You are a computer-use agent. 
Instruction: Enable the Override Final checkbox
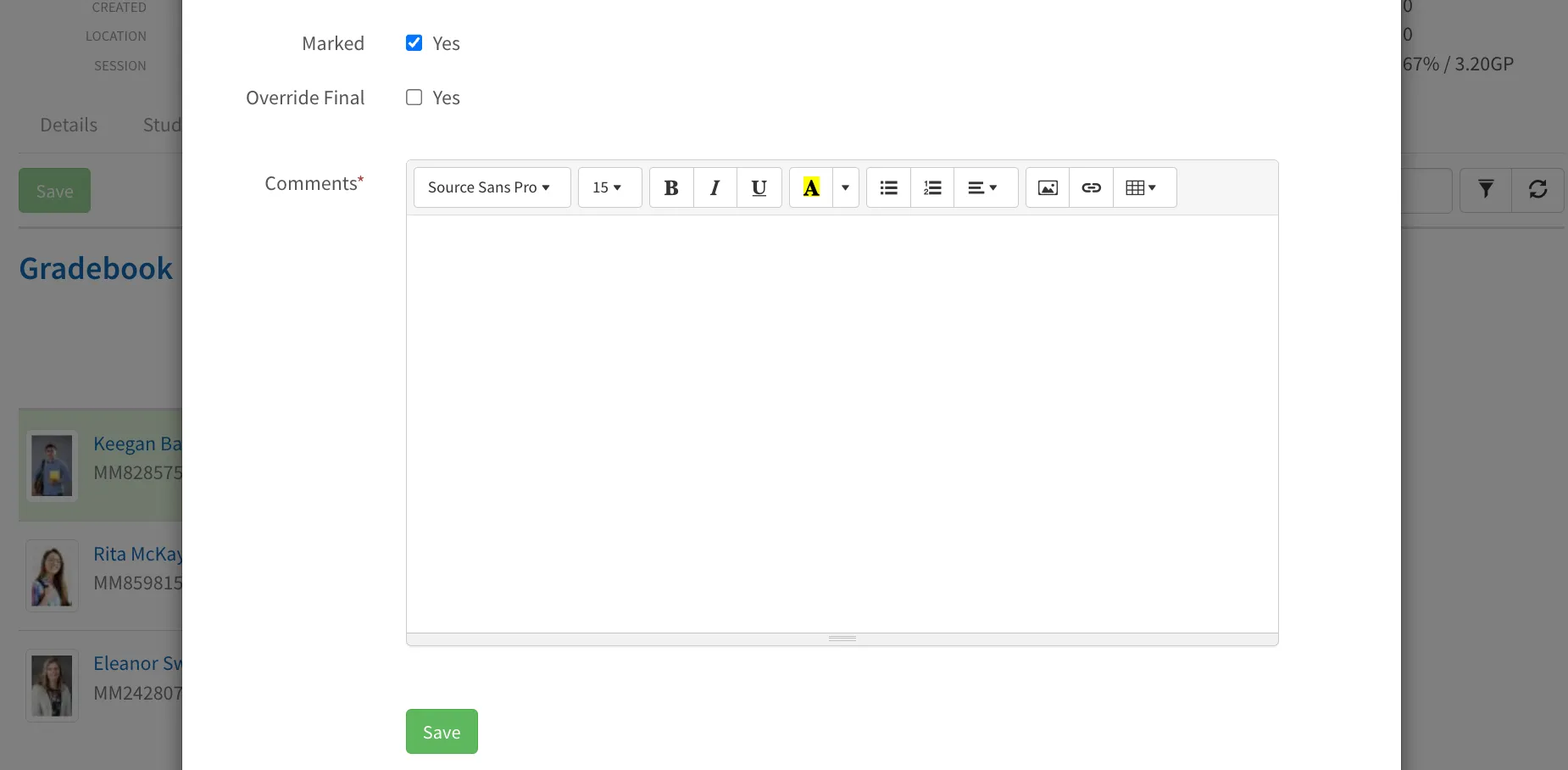(x=414, y=98)
